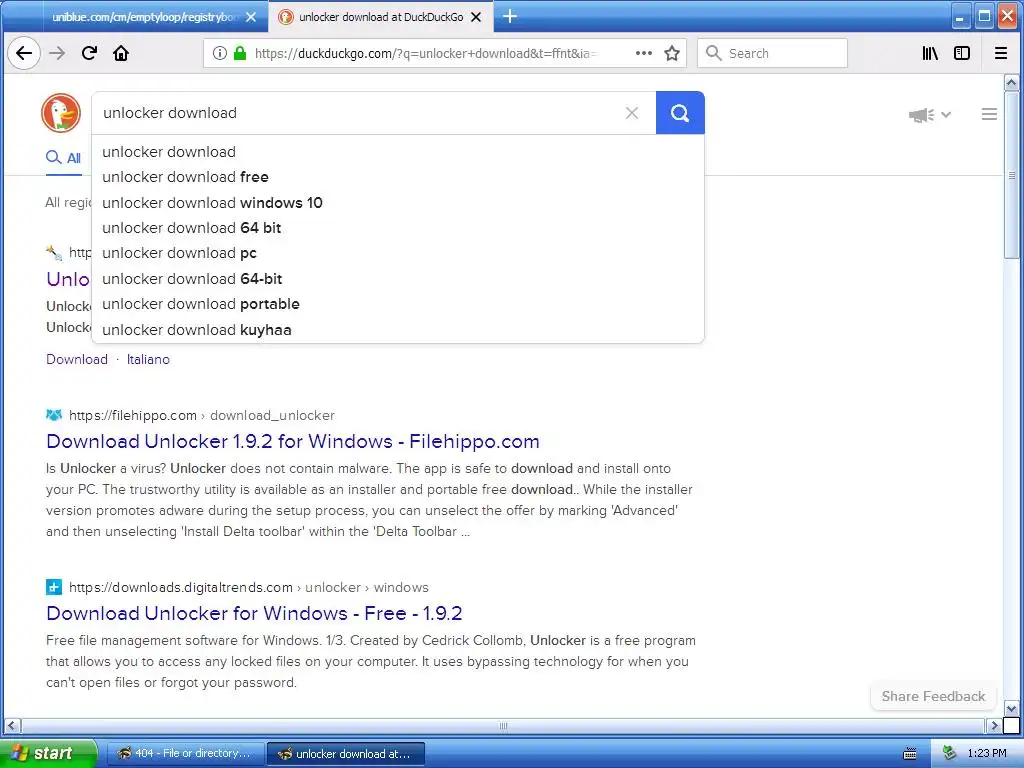The width and height of the screenshot is (1024, 768).
Task: Submit search with blue magnifier button
Action: tap(680, 113)
